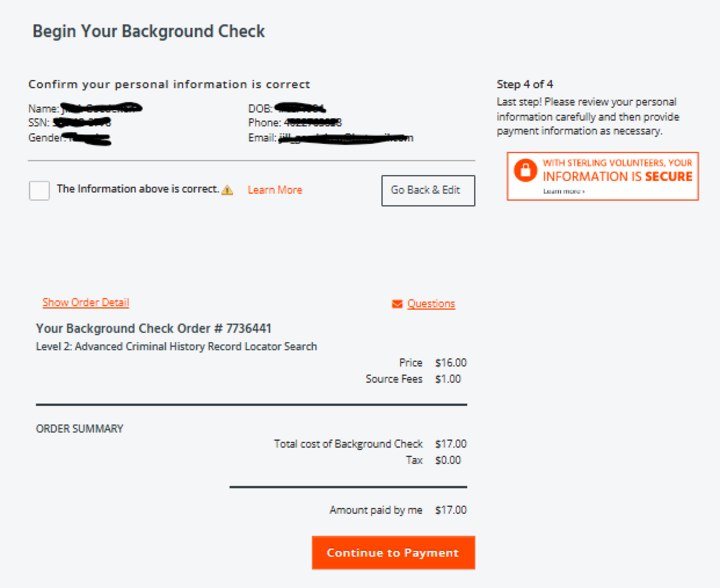
Task: Click the Level 2 Advanced Criminal History text
Action: [x=177, y=347]
